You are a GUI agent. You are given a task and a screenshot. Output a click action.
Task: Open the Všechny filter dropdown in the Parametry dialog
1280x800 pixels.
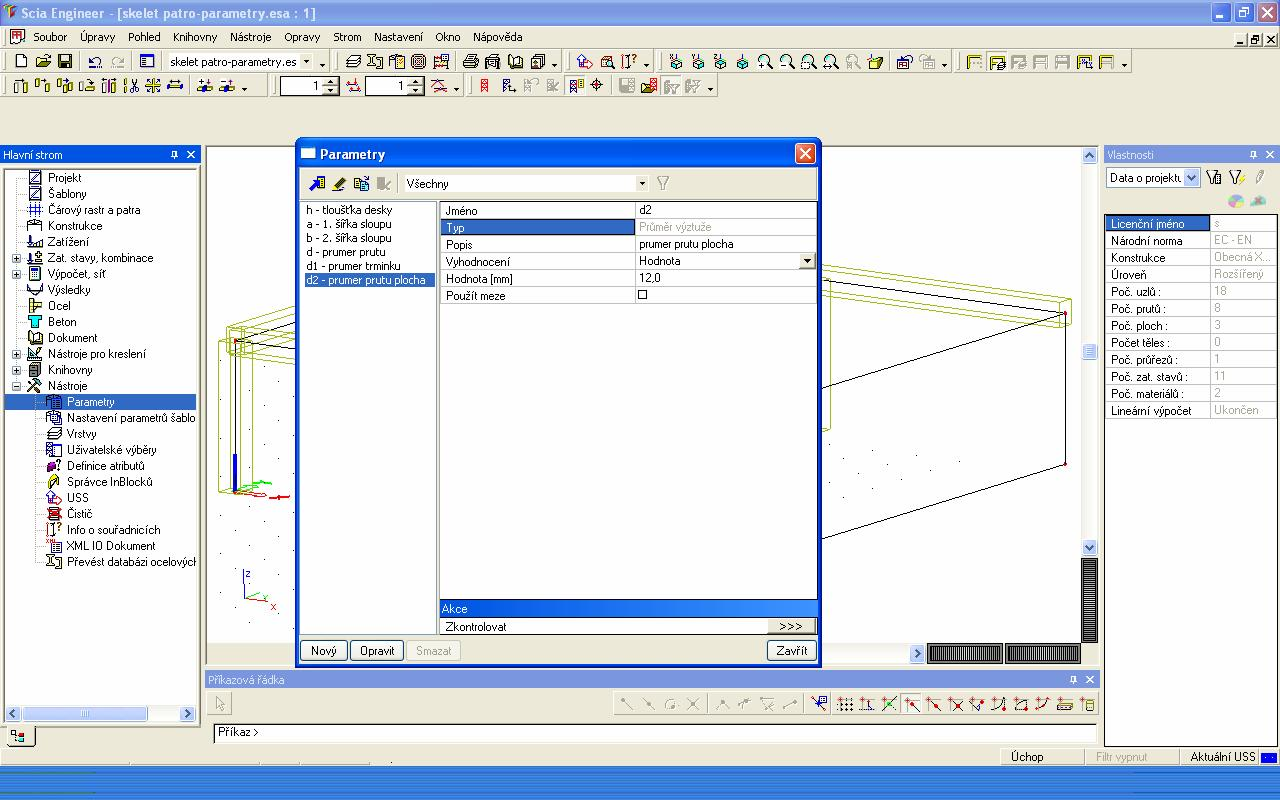pyautogui.click(x=642, y=184)
